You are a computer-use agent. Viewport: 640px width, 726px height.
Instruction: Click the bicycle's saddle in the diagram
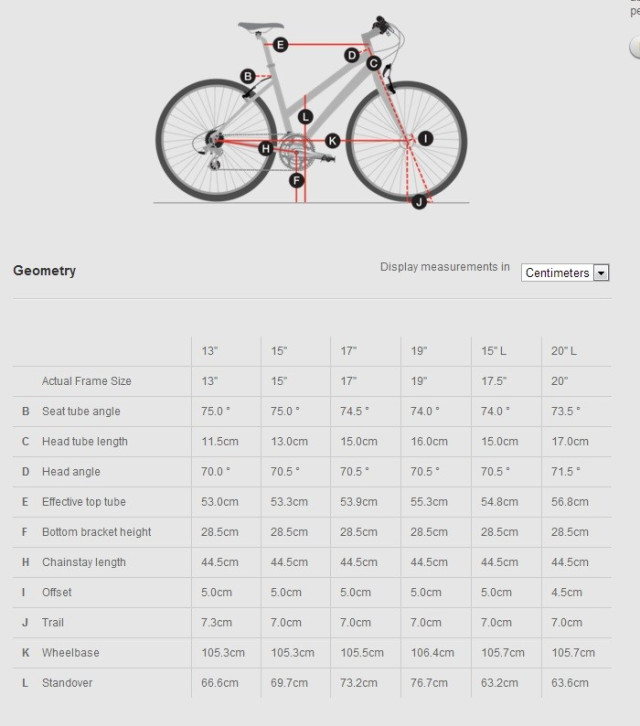coord(260,28)
